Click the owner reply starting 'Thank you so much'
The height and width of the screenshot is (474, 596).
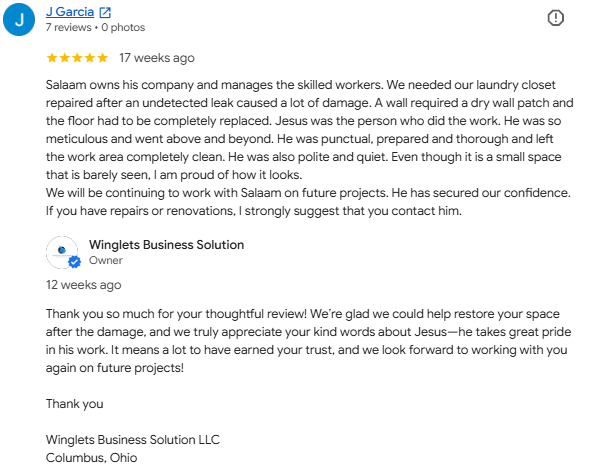click(308, 341)
